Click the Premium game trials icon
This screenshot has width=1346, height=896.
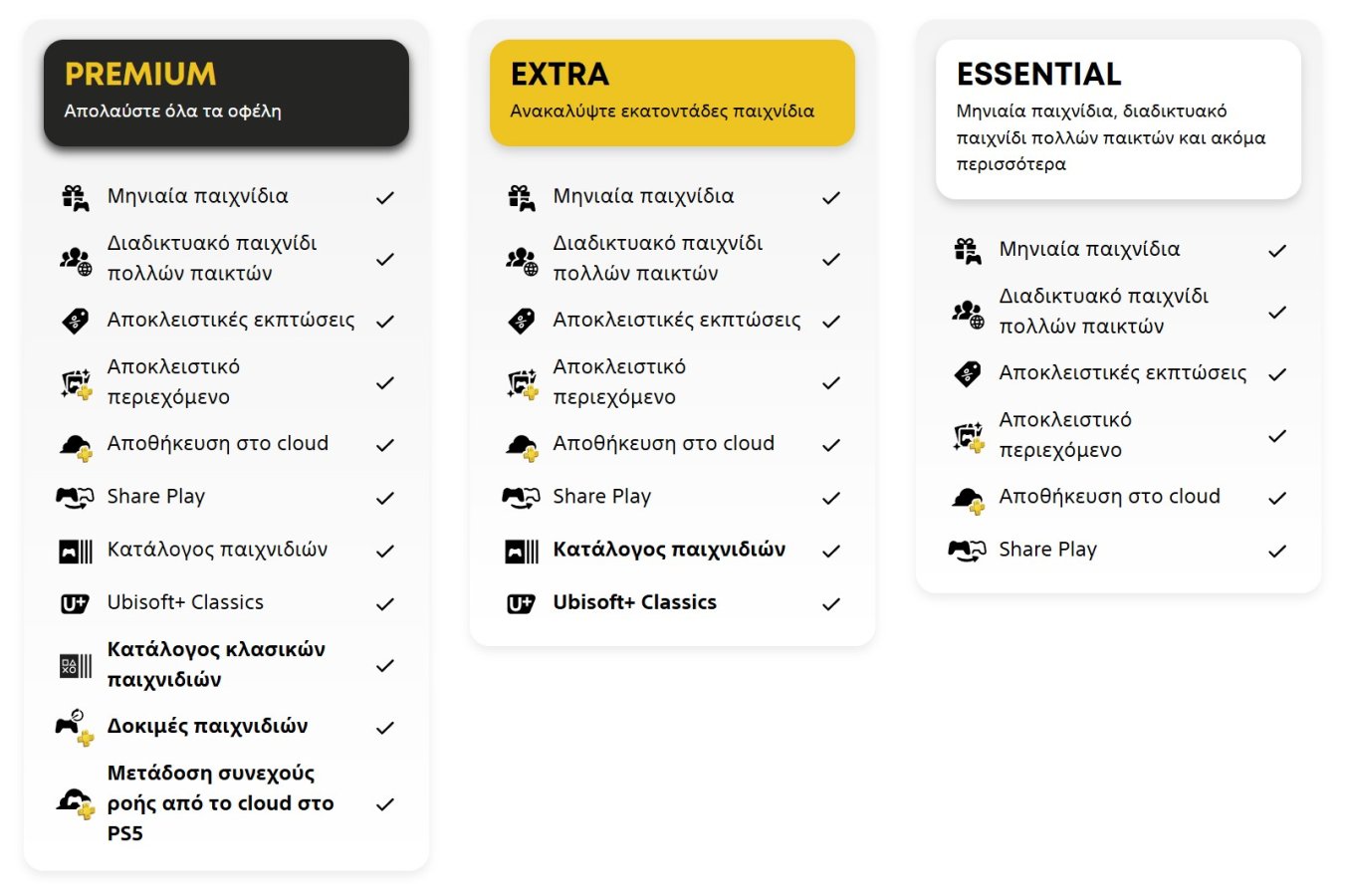[x=76, y=727]
